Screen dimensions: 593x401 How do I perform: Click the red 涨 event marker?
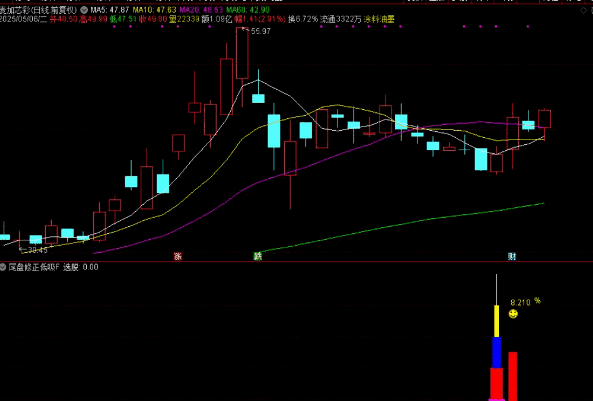(178, 256)
